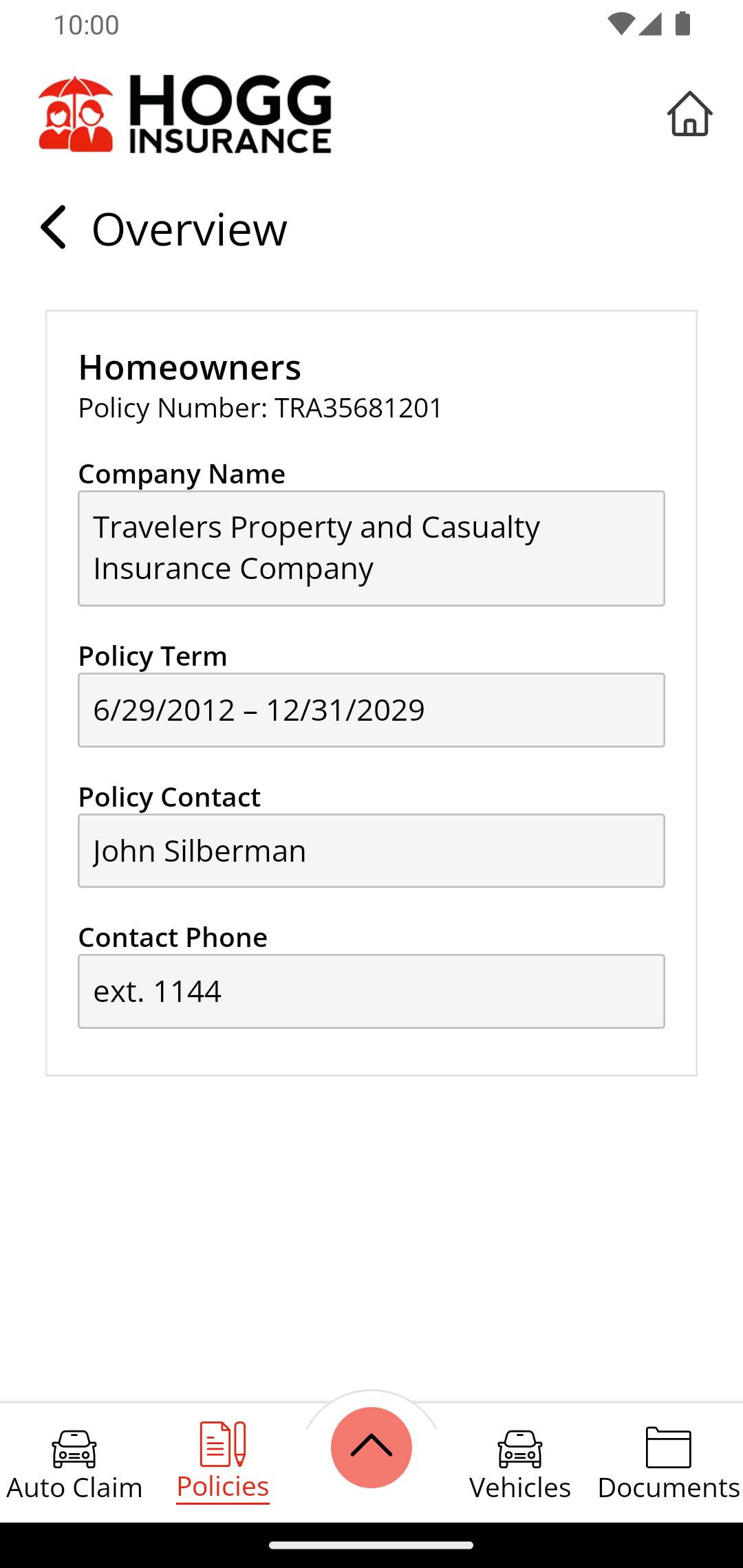Switch to the Auto Claim tab label

[74, 1488]
